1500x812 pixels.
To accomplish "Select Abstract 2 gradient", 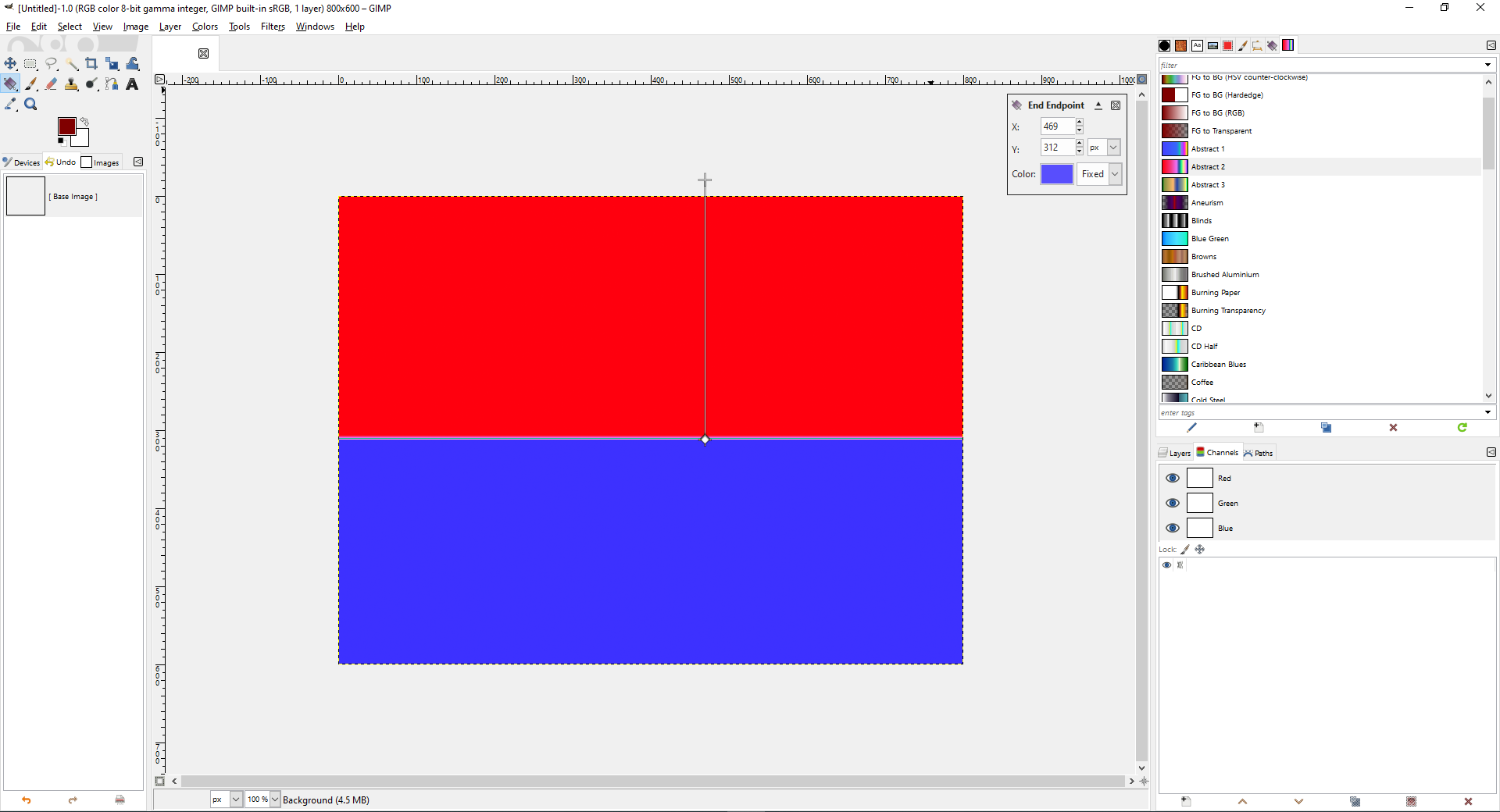I will [1320, 166].
